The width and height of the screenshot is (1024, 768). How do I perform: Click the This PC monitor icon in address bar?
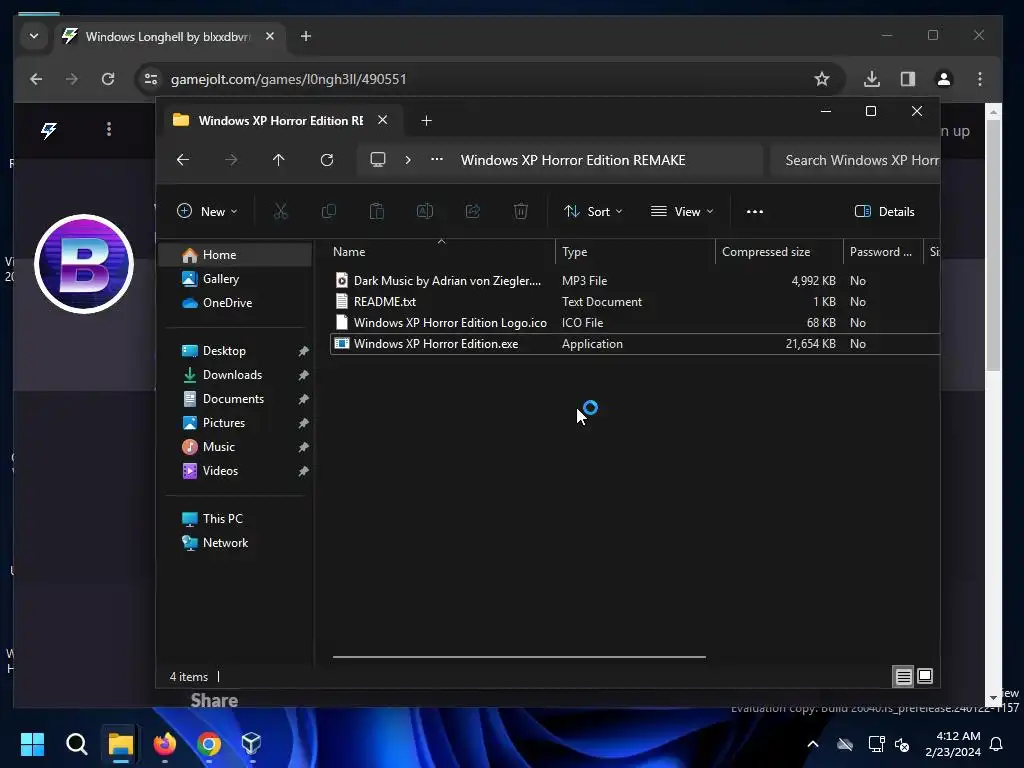click(x=378, y=160)
